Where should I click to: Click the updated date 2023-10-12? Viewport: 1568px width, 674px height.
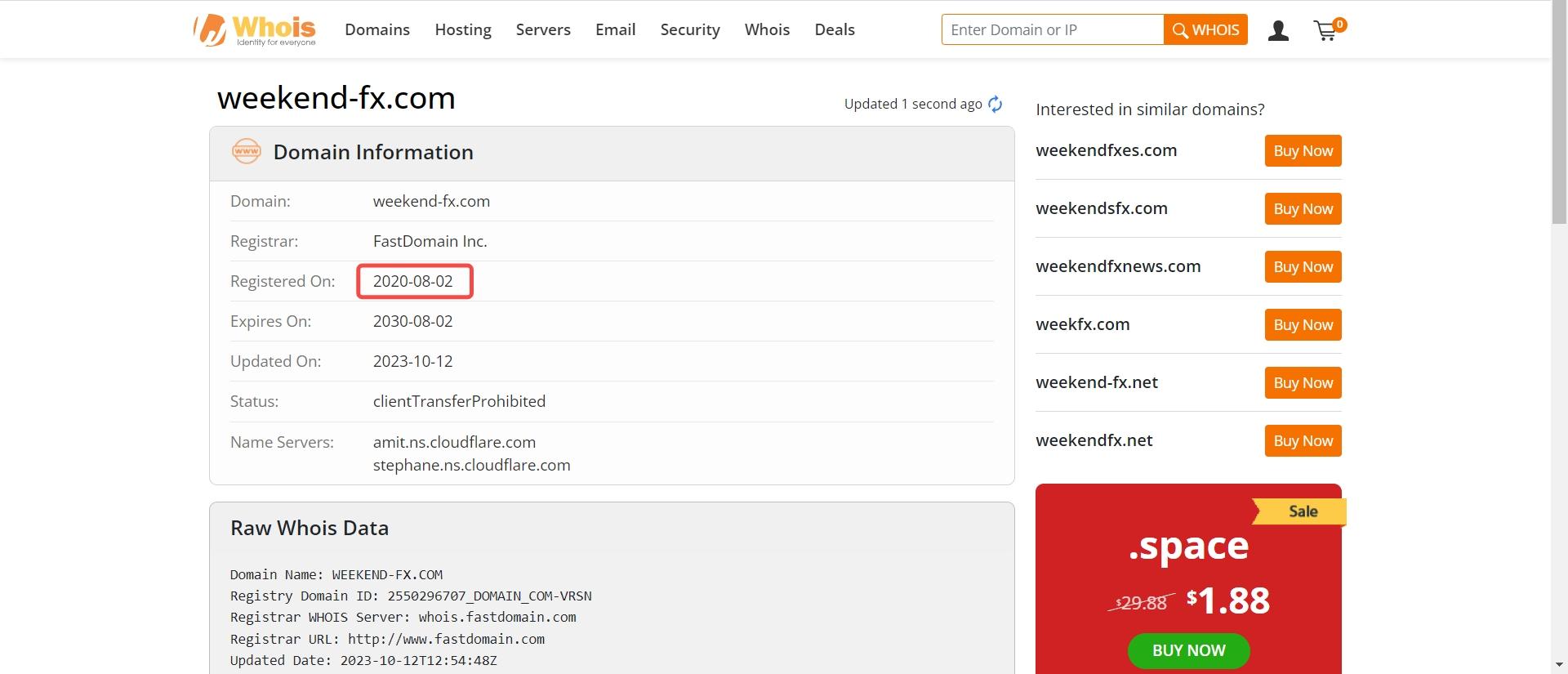point(413,361)
